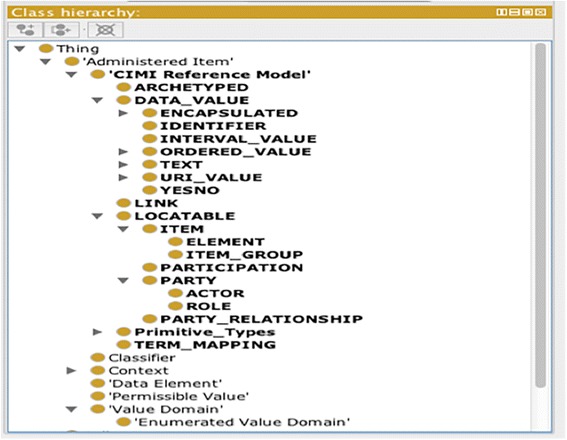Select the 'Administered Item' class
The width and height of the screenshot is (567, 440).
(x=158, y=61)
